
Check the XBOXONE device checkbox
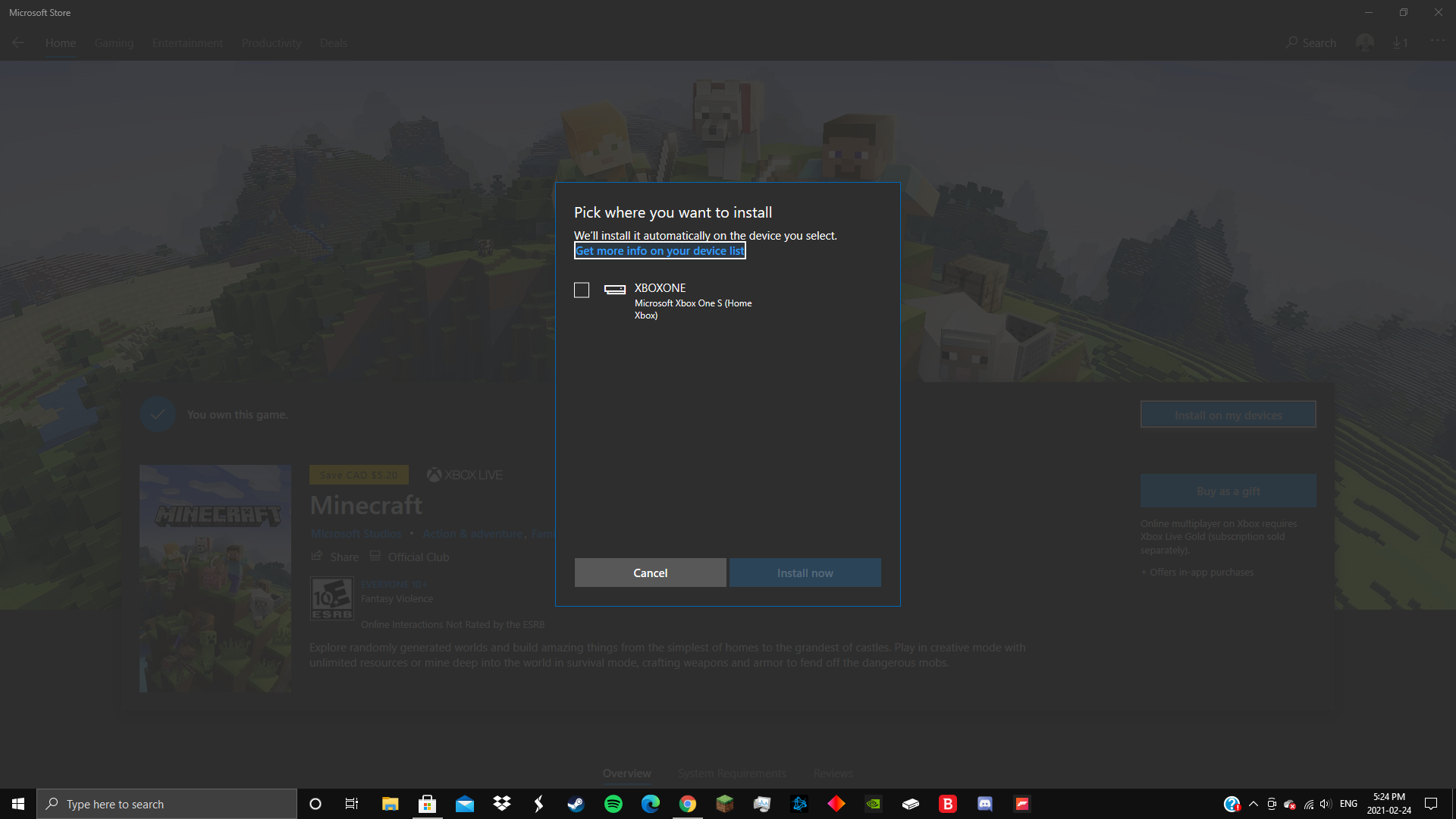click(582, 290)
